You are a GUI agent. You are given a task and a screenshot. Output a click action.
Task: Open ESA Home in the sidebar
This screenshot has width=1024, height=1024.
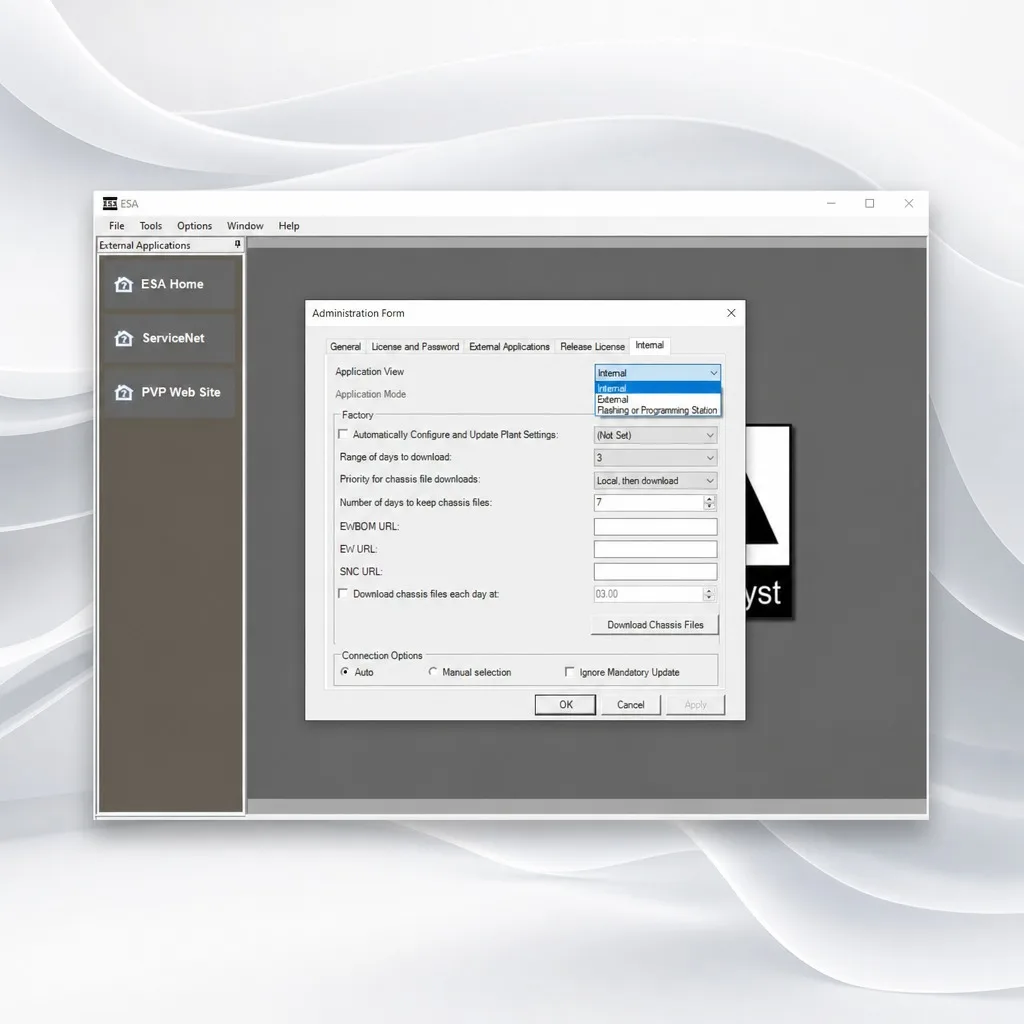169,284
